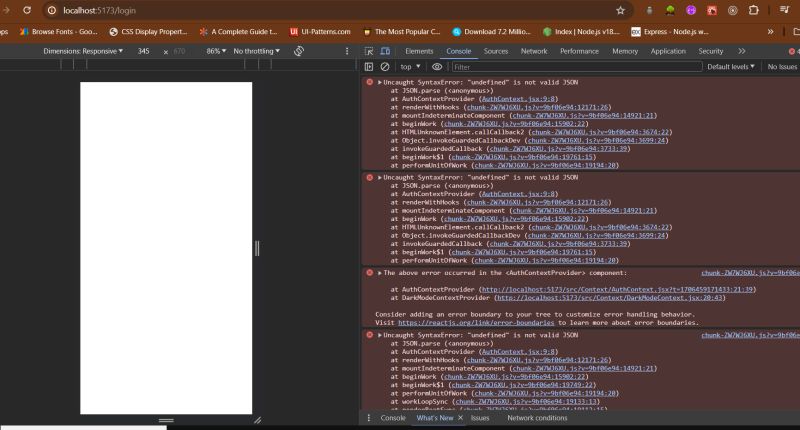This screenshot has height=430, width=800.
Task: Open device toolbar more options menu
Action: tap(347, 51)
